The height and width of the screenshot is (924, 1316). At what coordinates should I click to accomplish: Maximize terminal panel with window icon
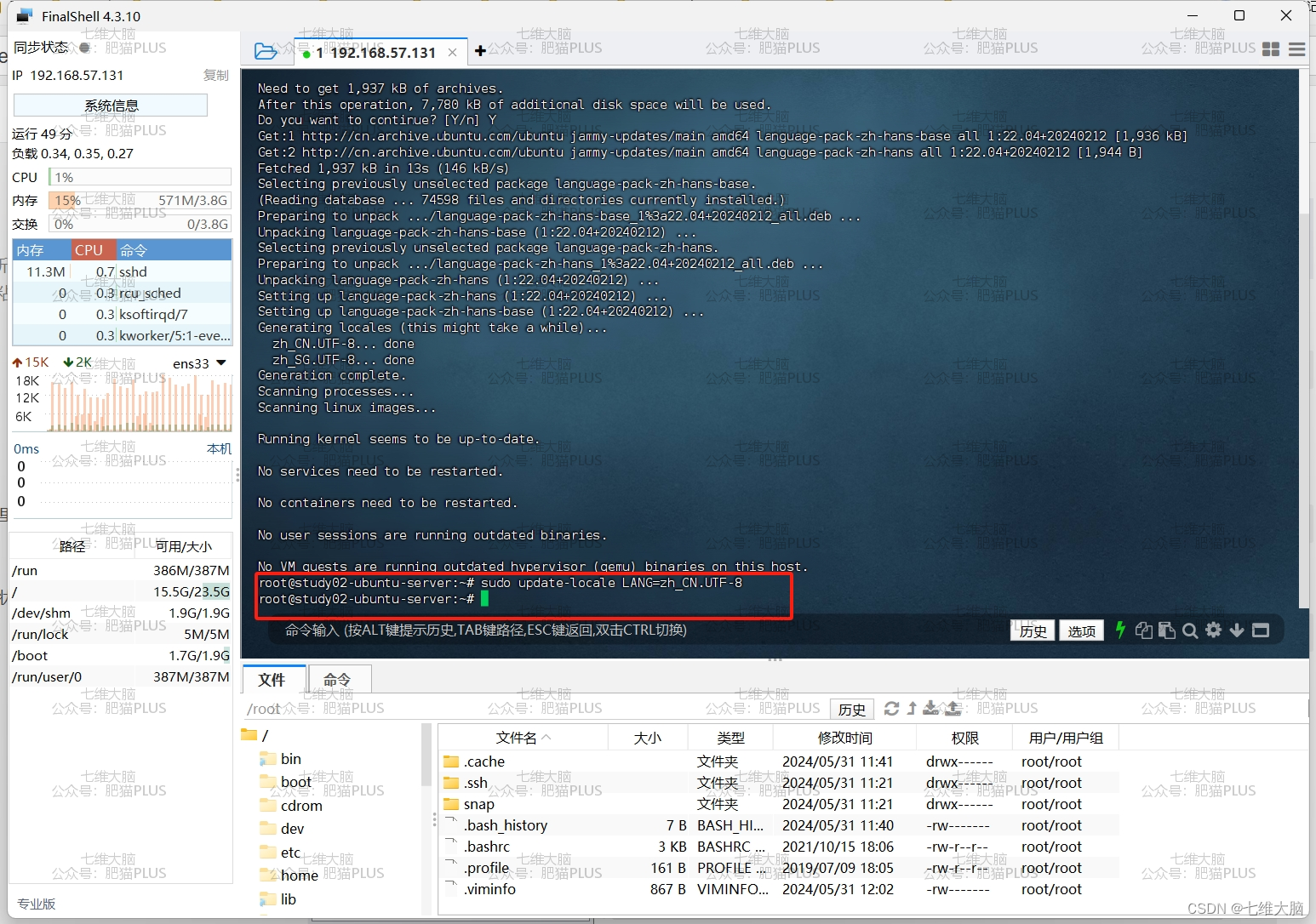1261,630
